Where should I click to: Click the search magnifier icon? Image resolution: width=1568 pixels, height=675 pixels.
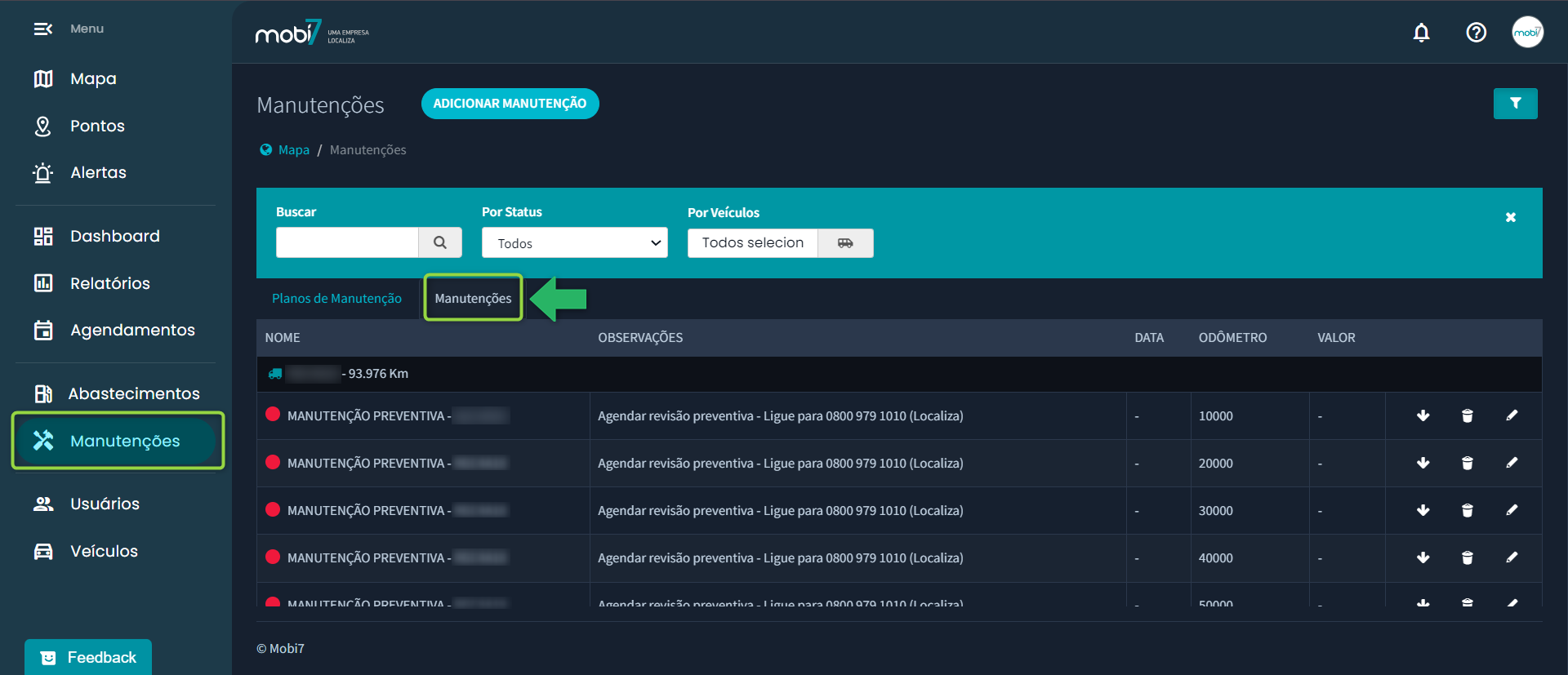[440, 242]
